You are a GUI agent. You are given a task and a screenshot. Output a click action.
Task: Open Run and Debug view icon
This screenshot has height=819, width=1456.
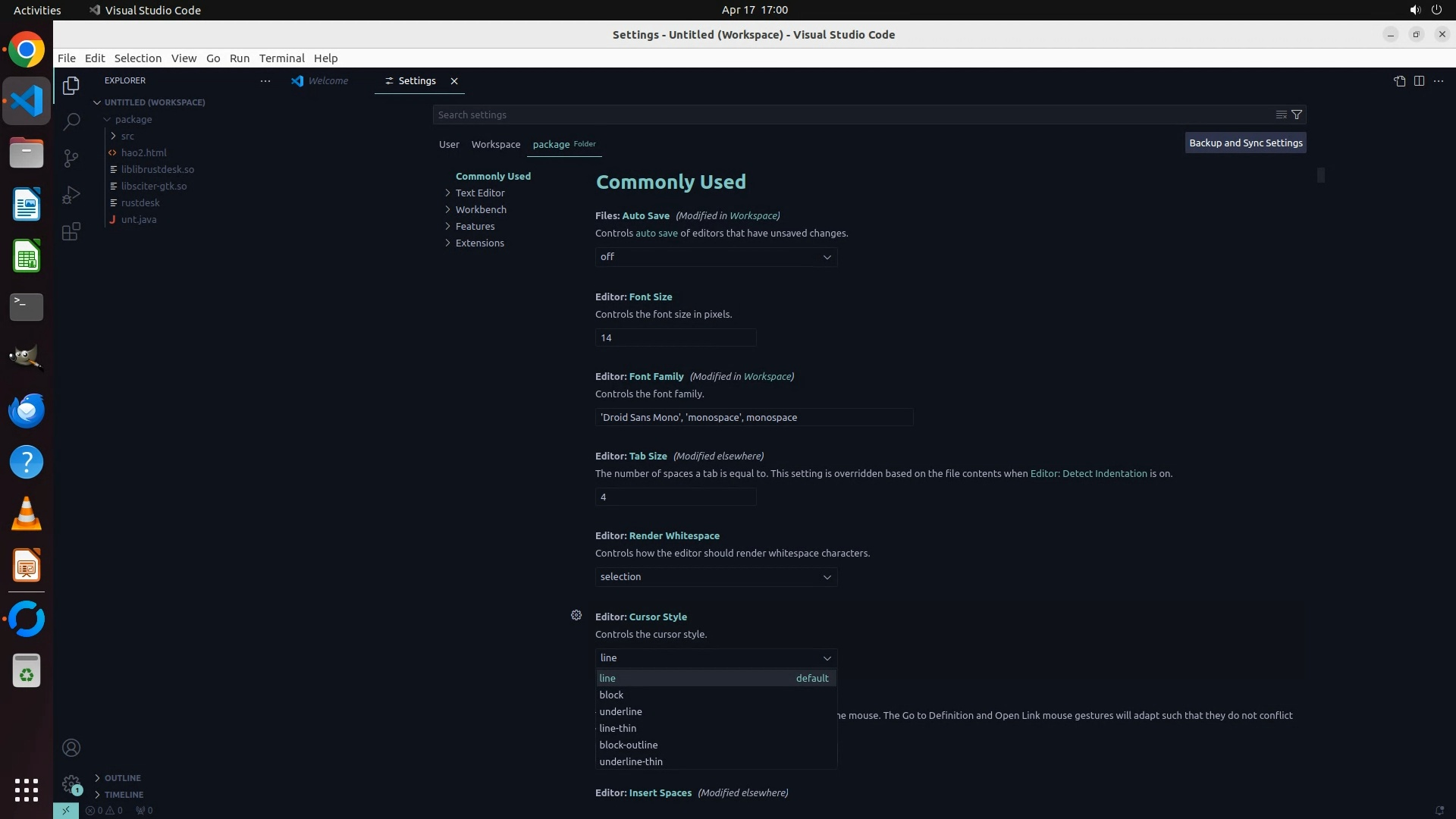(71, 195)
